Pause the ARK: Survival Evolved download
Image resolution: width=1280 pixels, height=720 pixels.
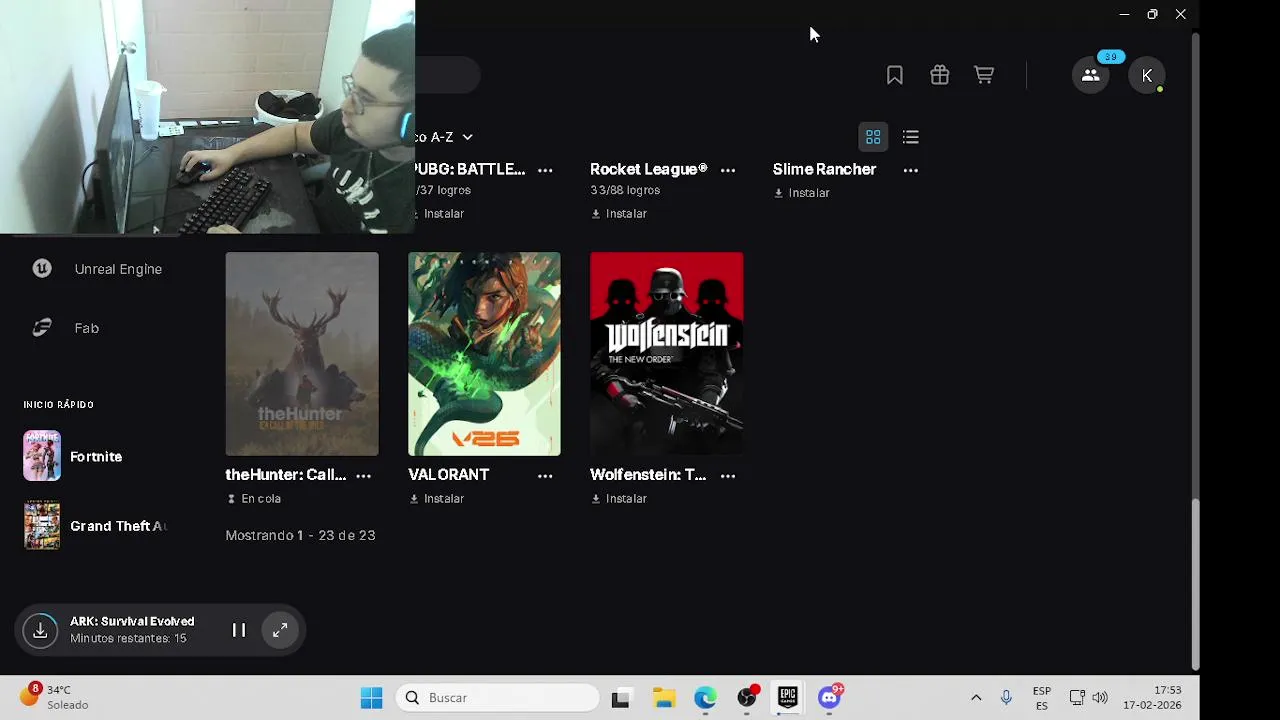pyautogui.click(x=239, y=630)
